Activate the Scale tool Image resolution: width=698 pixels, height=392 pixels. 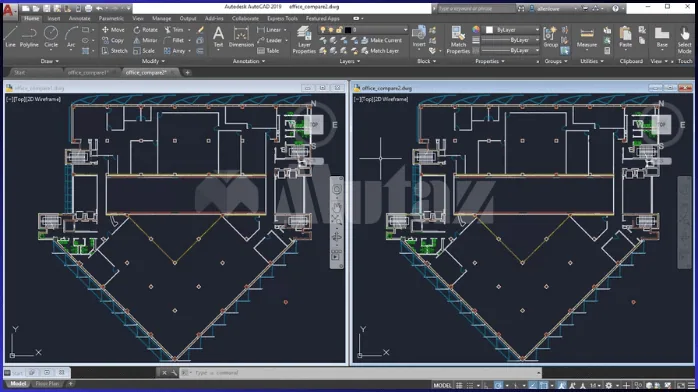pos(144,51)
